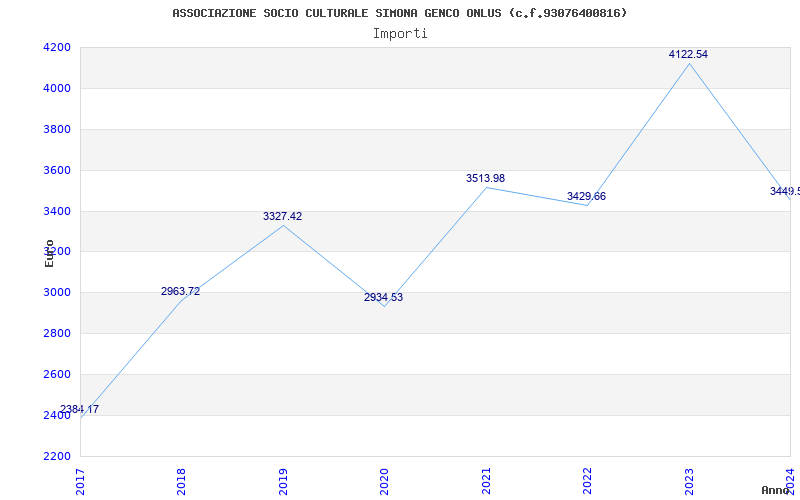Click the 2021 x-axis year label

tap(486, 481)
